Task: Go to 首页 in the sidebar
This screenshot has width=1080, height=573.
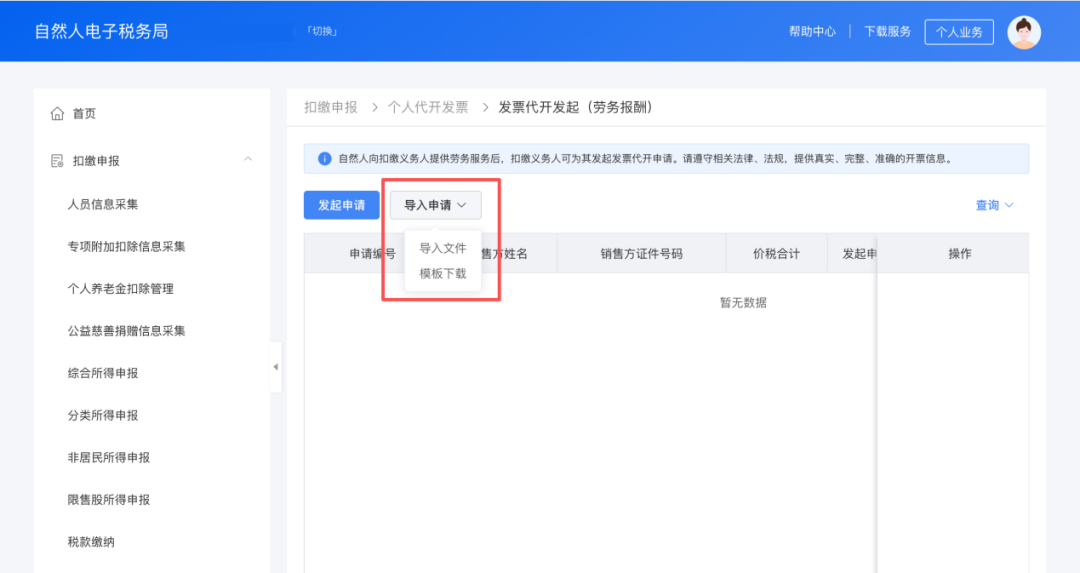Action: click(84, 114)
